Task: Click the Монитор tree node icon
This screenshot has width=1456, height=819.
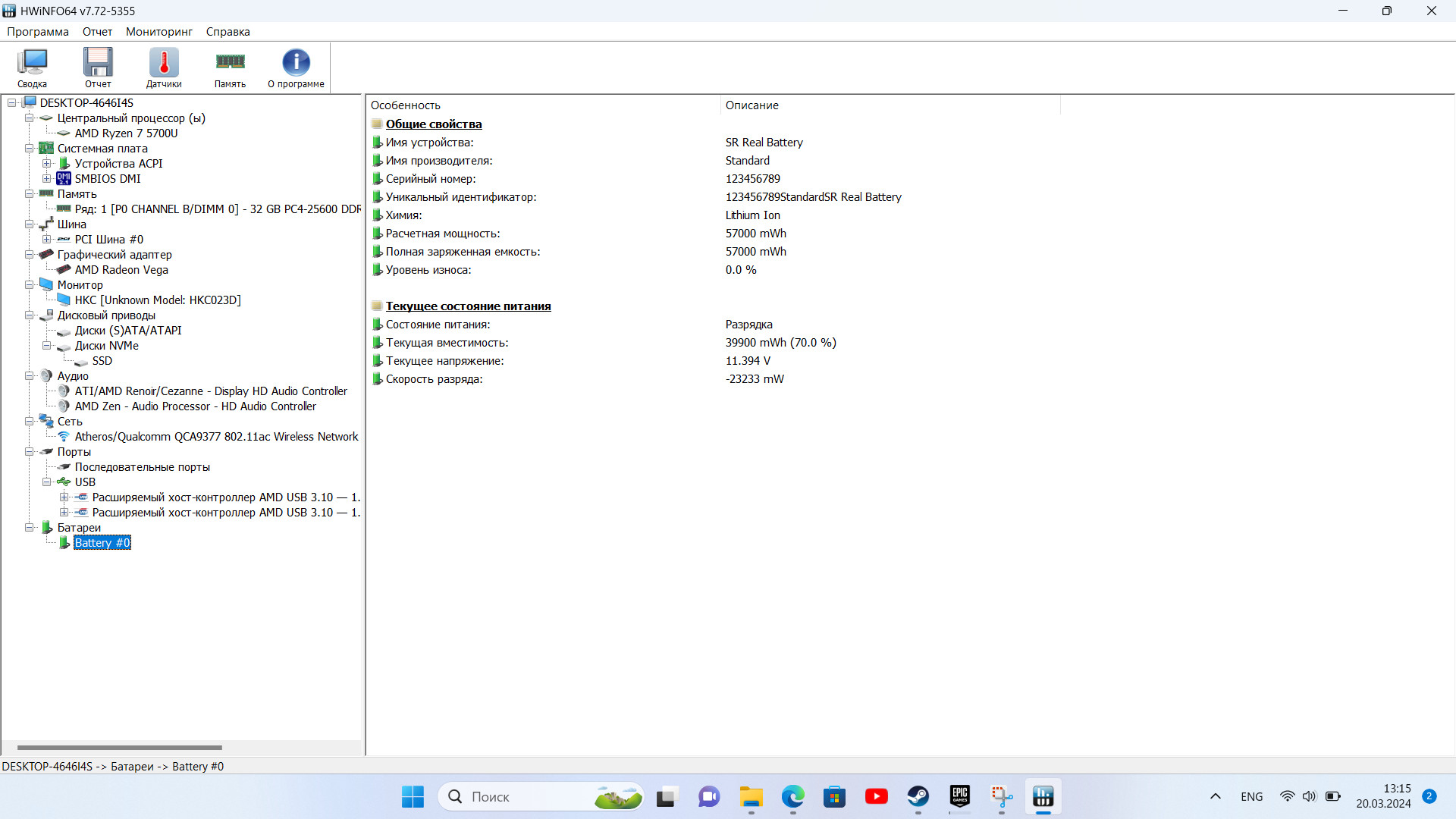Action: click(46, 285)
